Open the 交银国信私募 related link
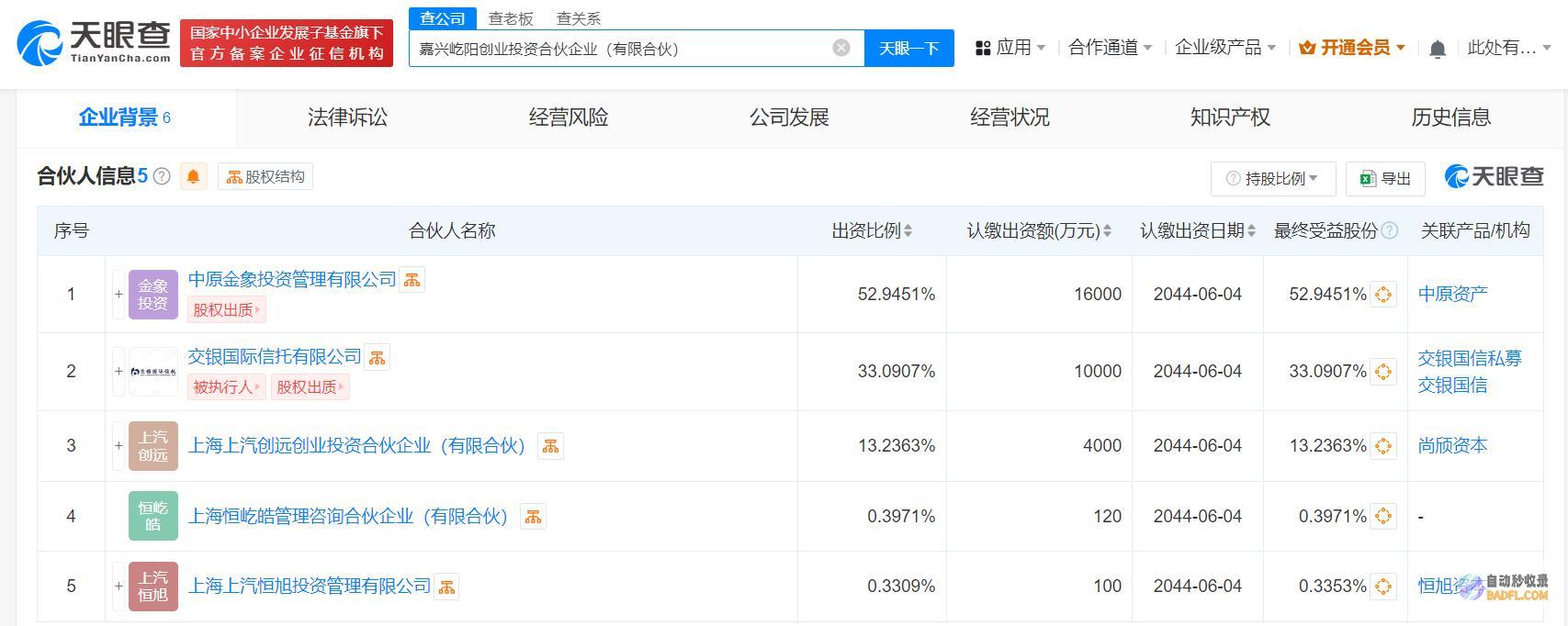Viewport: 1568px width, 626px height. pos(1470,358)
